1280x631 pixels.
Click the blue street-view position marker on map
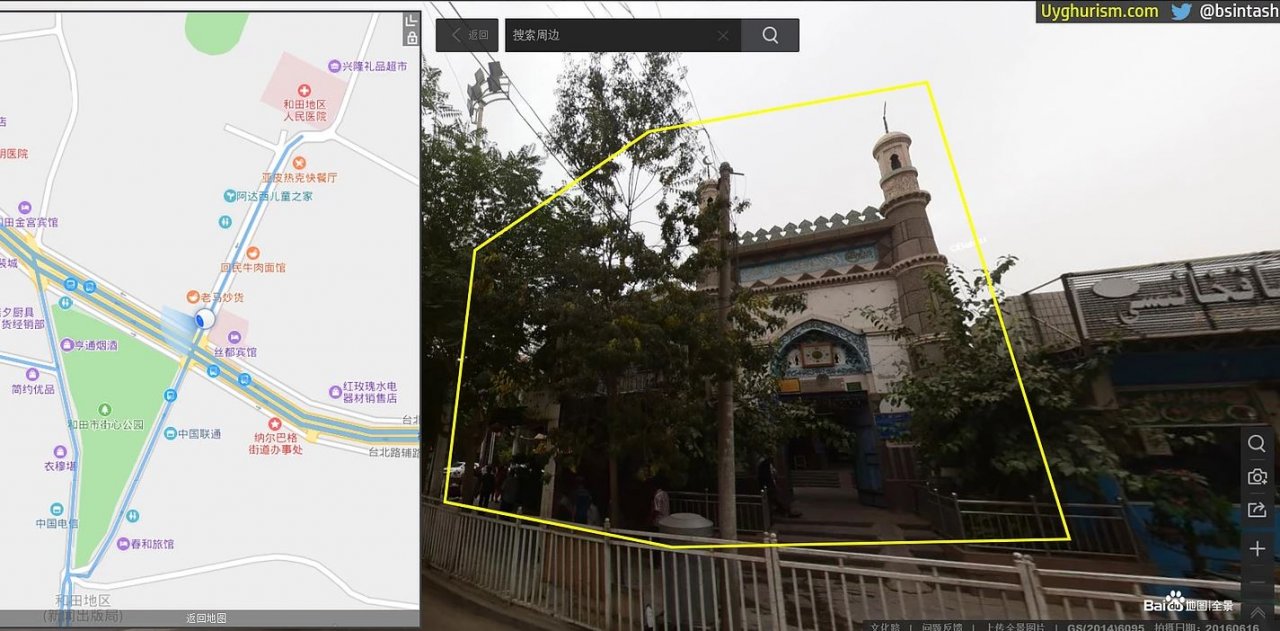pos(204,318)
